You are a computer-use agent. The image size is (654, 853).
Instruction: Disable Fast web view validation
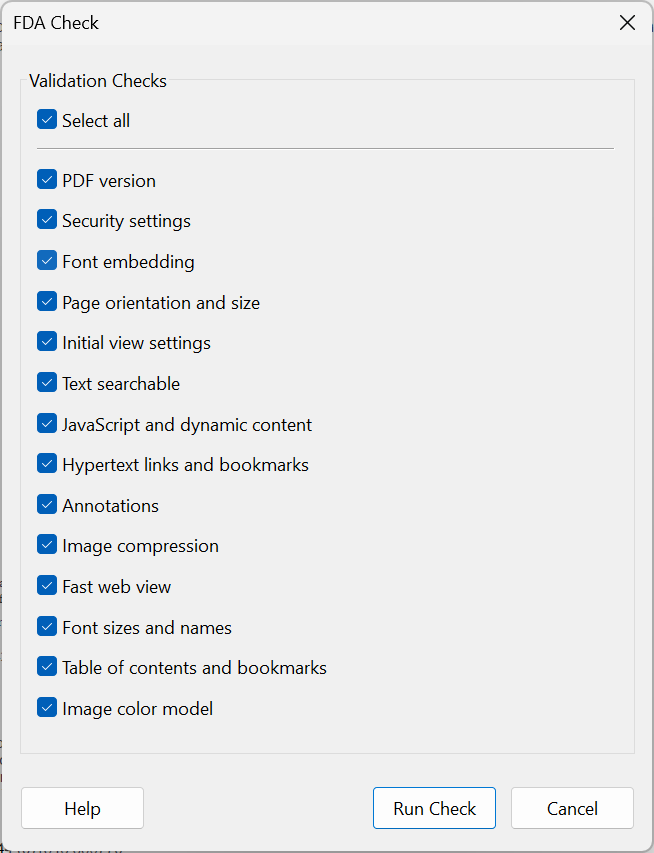(x=46, y=585)
